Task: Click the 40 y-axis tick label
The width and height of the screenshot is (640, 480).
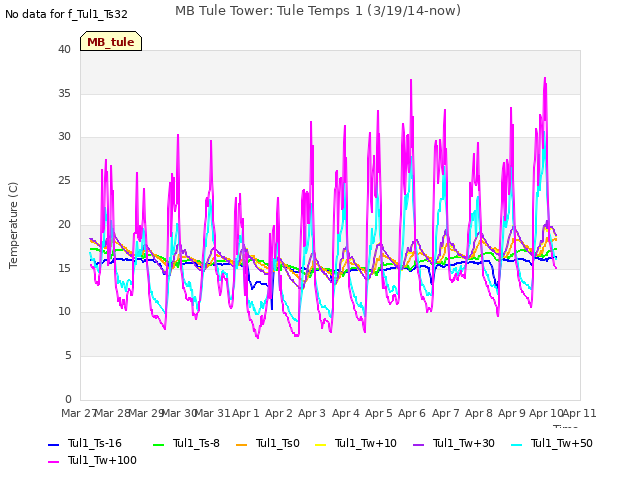Action: tap(64, 49)
